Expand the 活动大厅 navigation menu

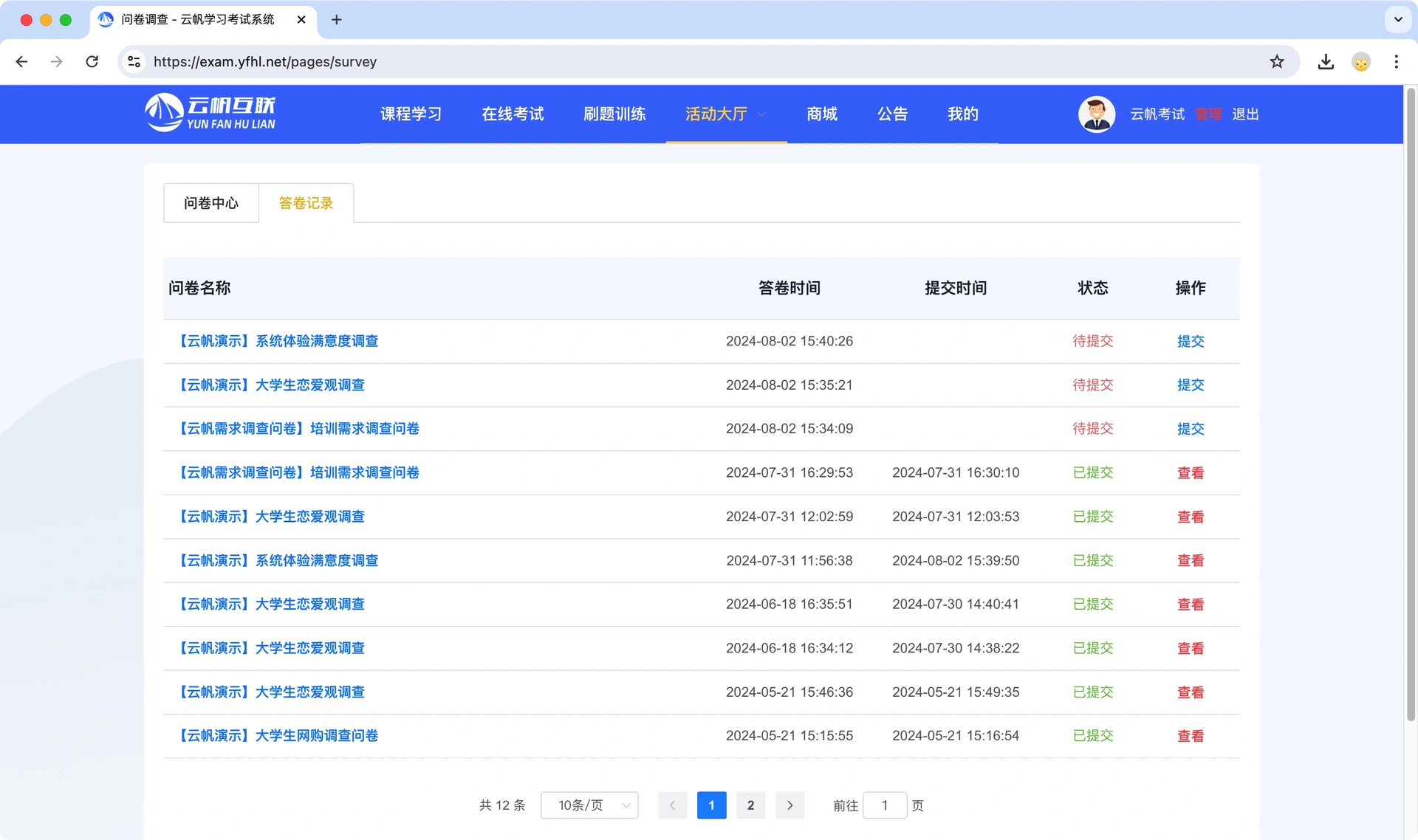(725, 114)
